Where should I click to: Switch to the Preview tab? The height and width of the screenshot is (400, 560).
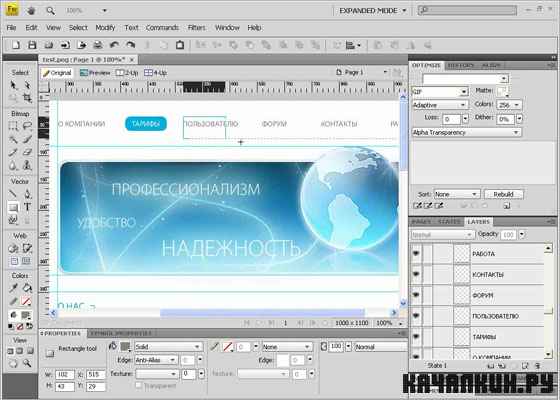pyautogui.click(x=95, y=73)
